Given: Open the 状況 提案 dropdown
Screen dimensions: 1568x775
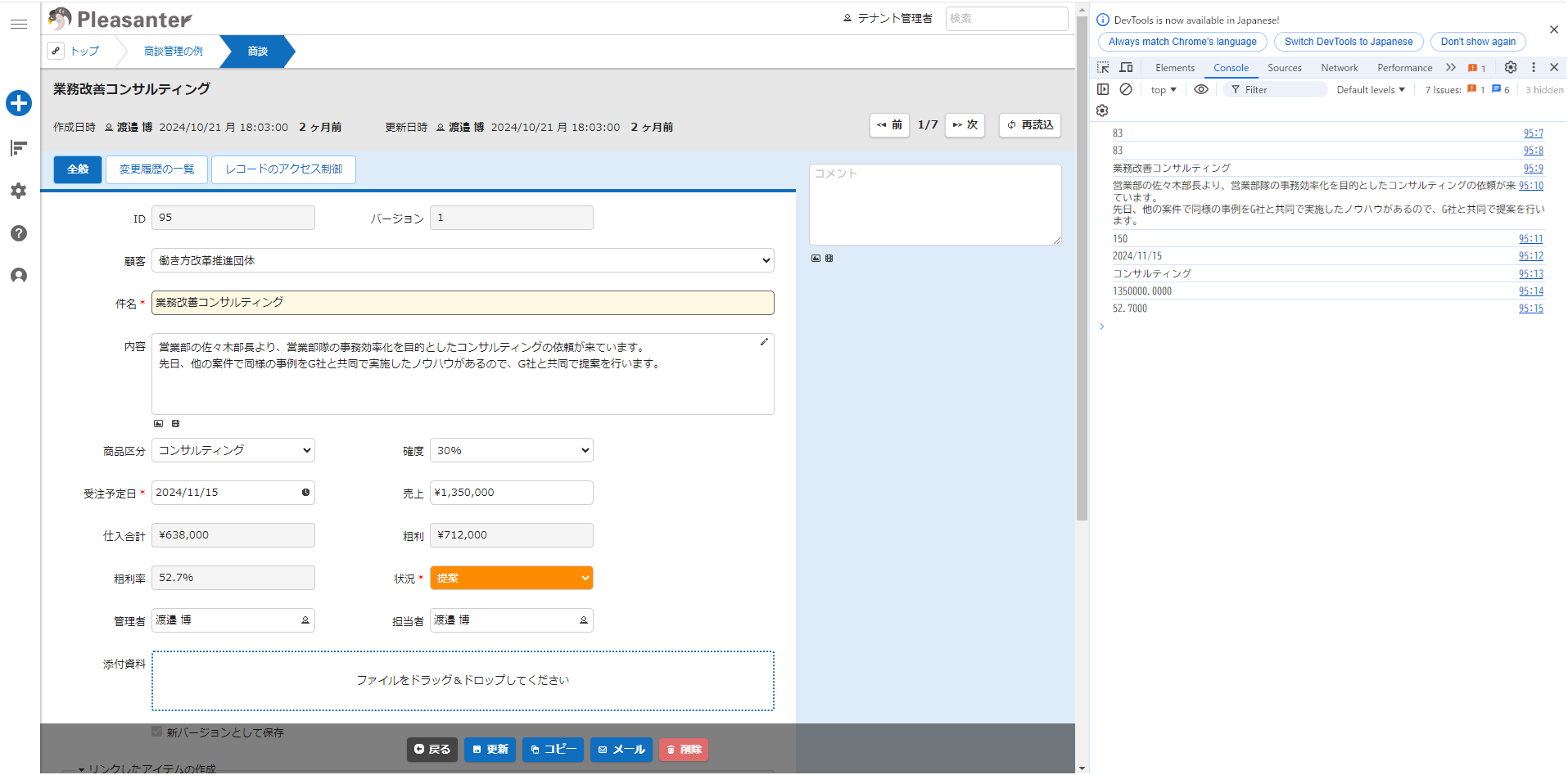Looking at the screenshot, I should point(512,578).
